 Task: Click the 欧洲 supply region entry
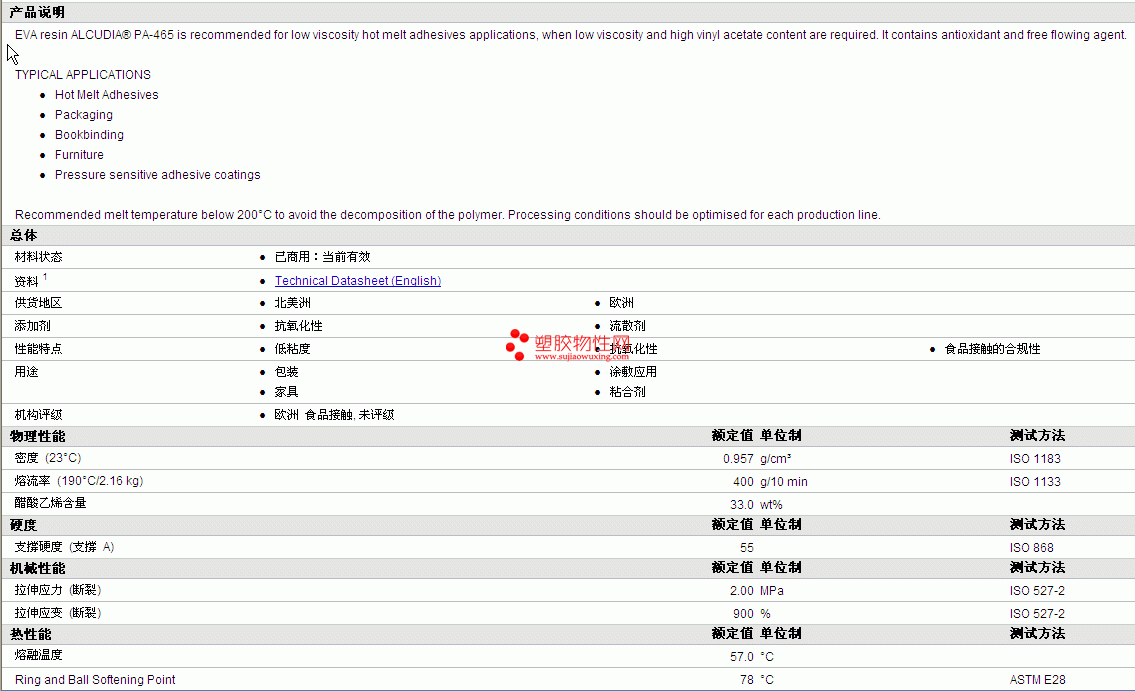[621, 302]
